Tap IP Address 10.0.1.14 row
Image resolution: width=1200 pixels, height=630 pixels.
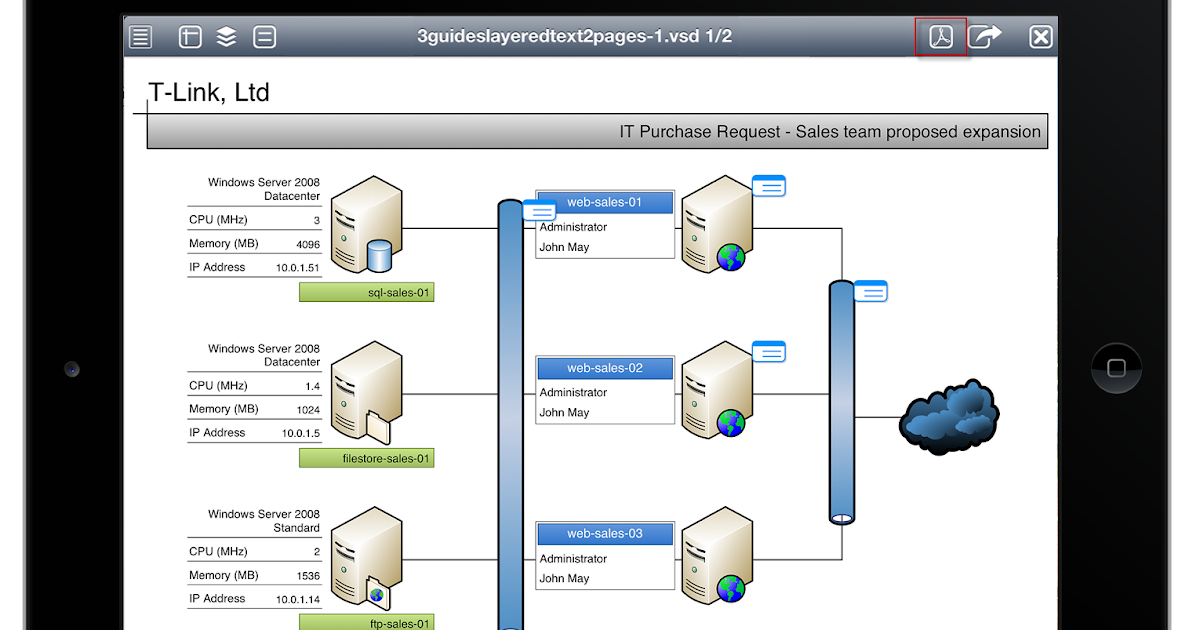(x=254, y=599)
